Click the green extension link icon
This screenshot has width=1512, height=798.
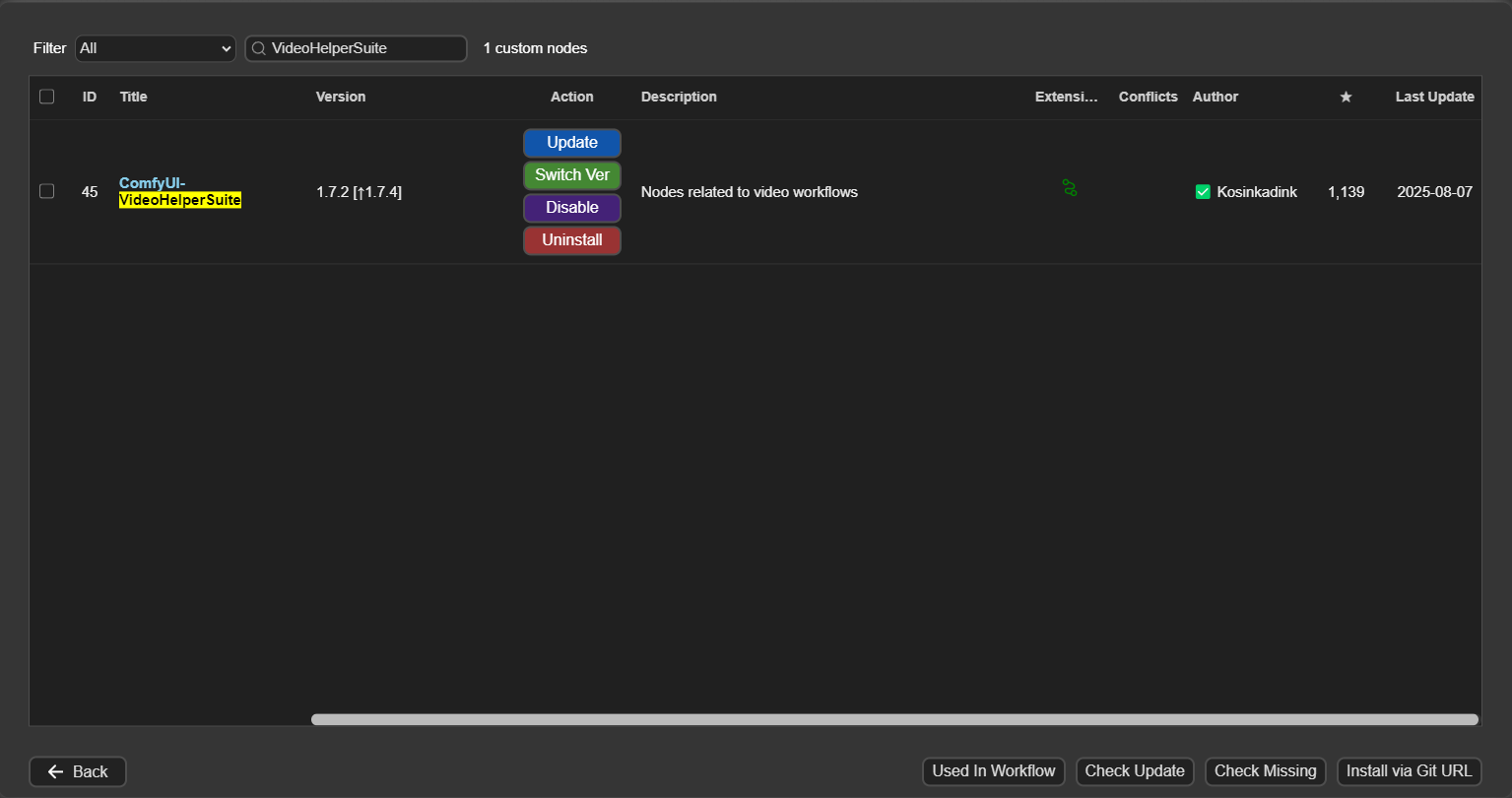coord(1069,187)
